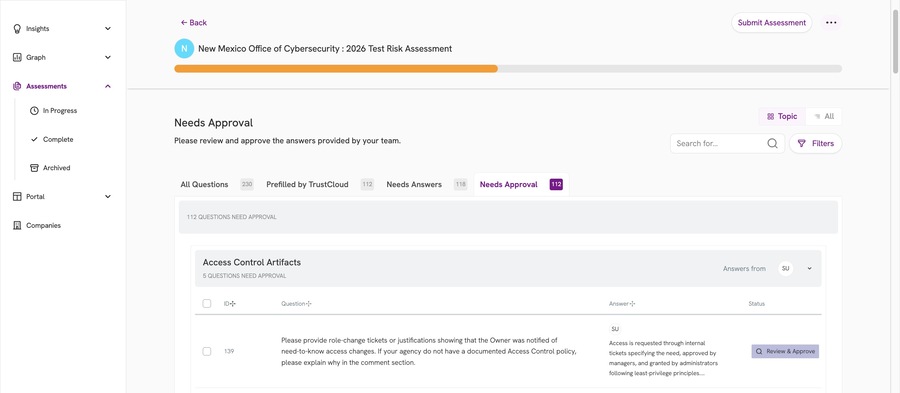Click the answer text for question 139
Image resolution: width=900 pixels, height=393 pixels.
pyautogui.click(x=664, y=358)
